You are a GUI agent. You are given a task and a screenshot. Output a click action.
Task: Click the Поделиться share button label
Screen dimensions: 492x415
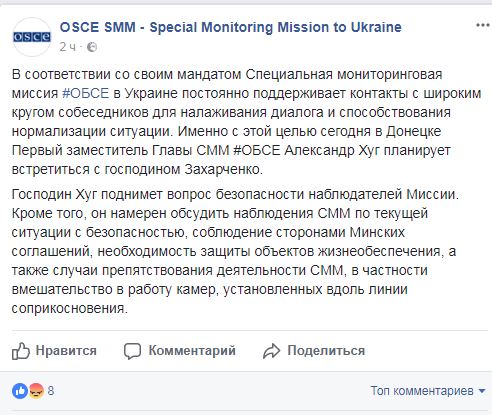click(x=326, y=351)
